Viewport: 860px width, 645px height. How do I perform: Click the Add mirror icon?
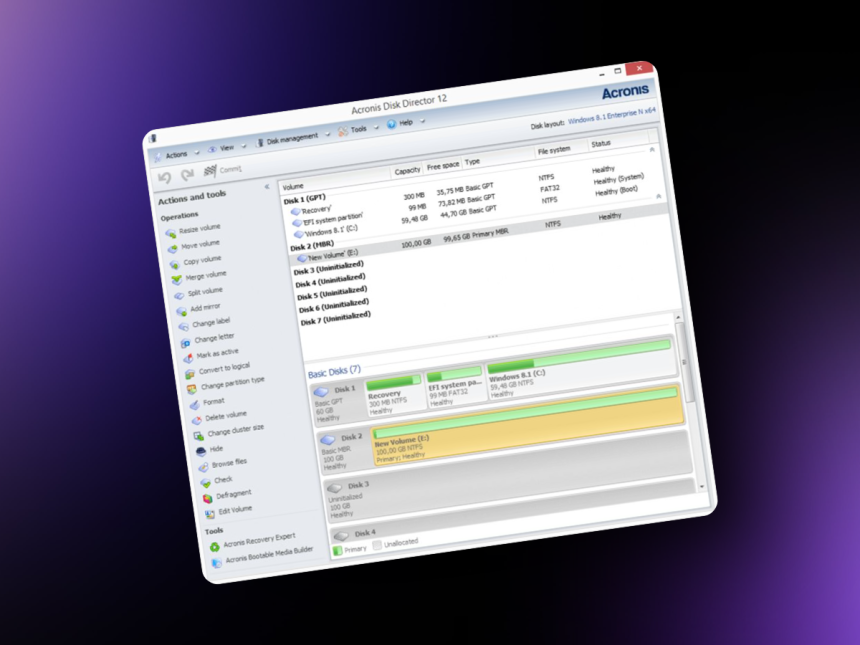coord(182,312)
